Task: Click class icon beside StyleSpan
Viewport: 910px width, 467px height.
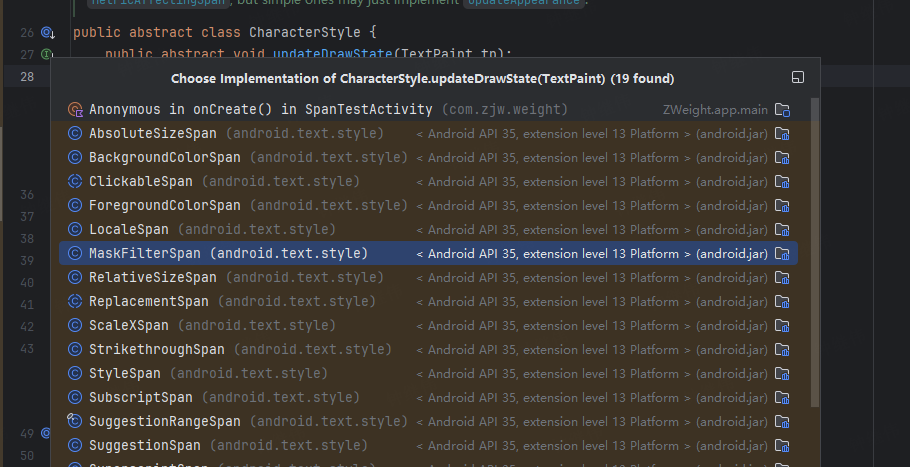Action: click(x=75, y=373)
